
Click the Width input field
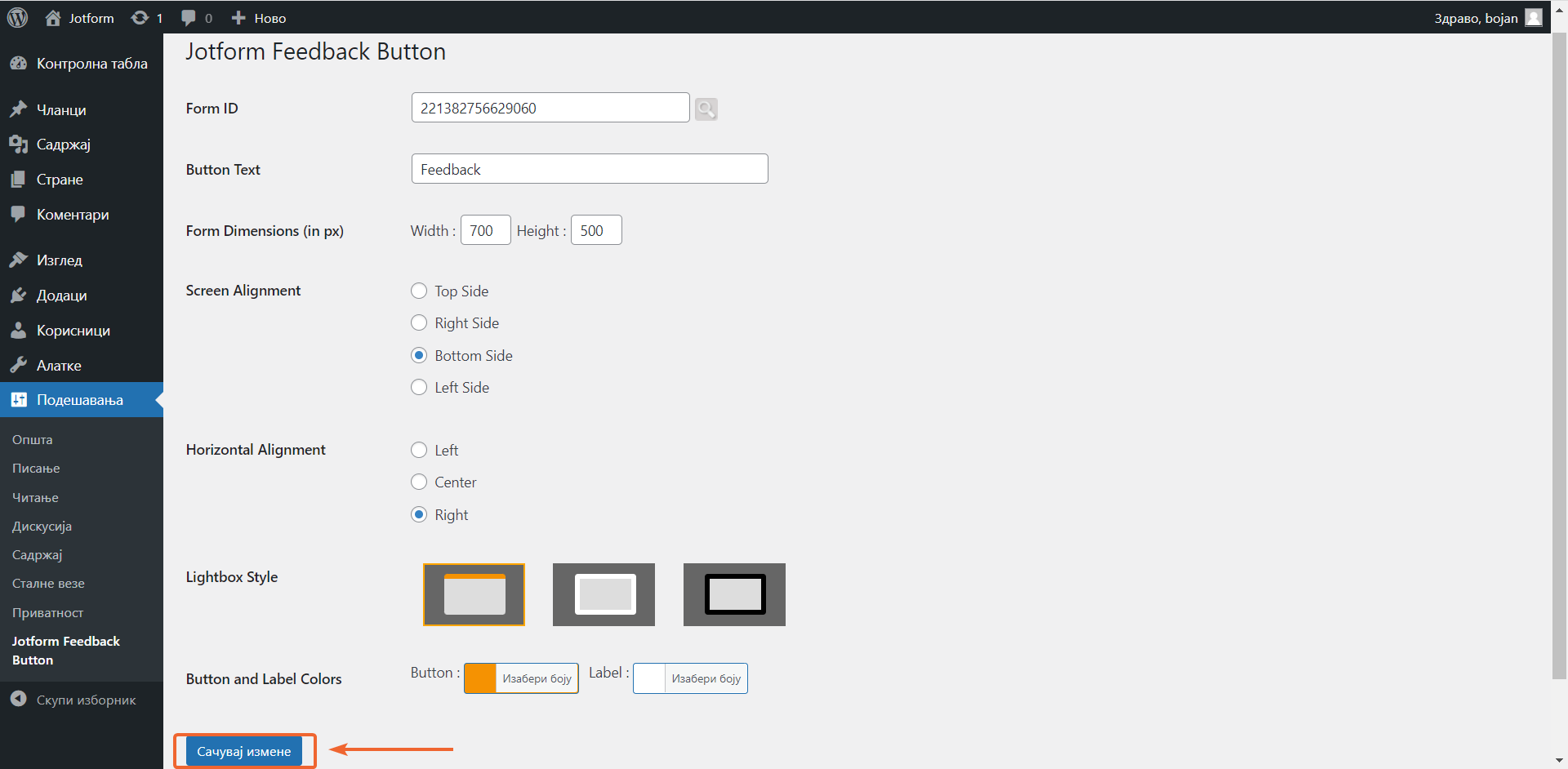[x=486, y=230]
